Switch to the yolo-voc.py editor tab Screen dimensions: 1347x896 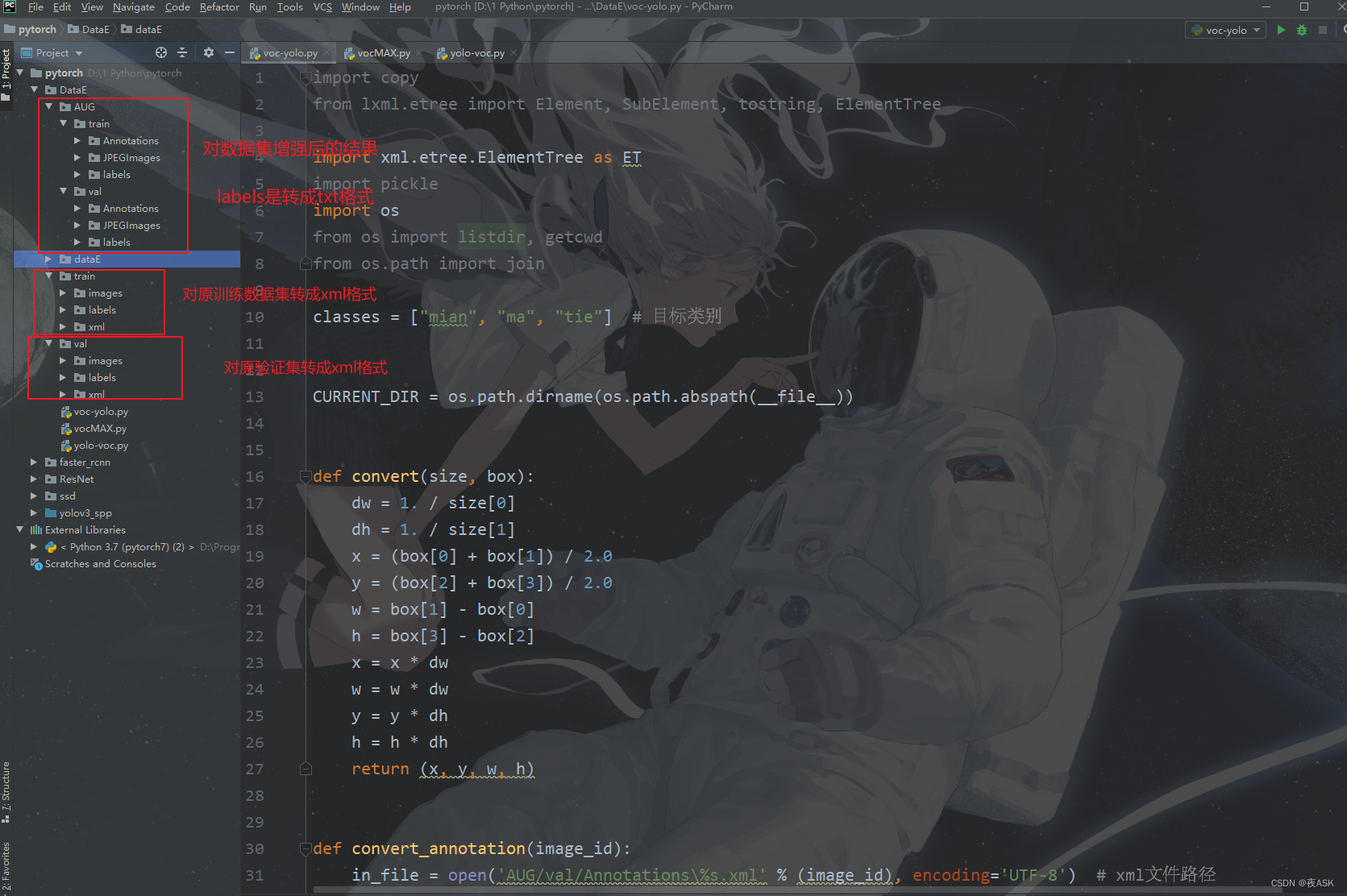(477, 53)
